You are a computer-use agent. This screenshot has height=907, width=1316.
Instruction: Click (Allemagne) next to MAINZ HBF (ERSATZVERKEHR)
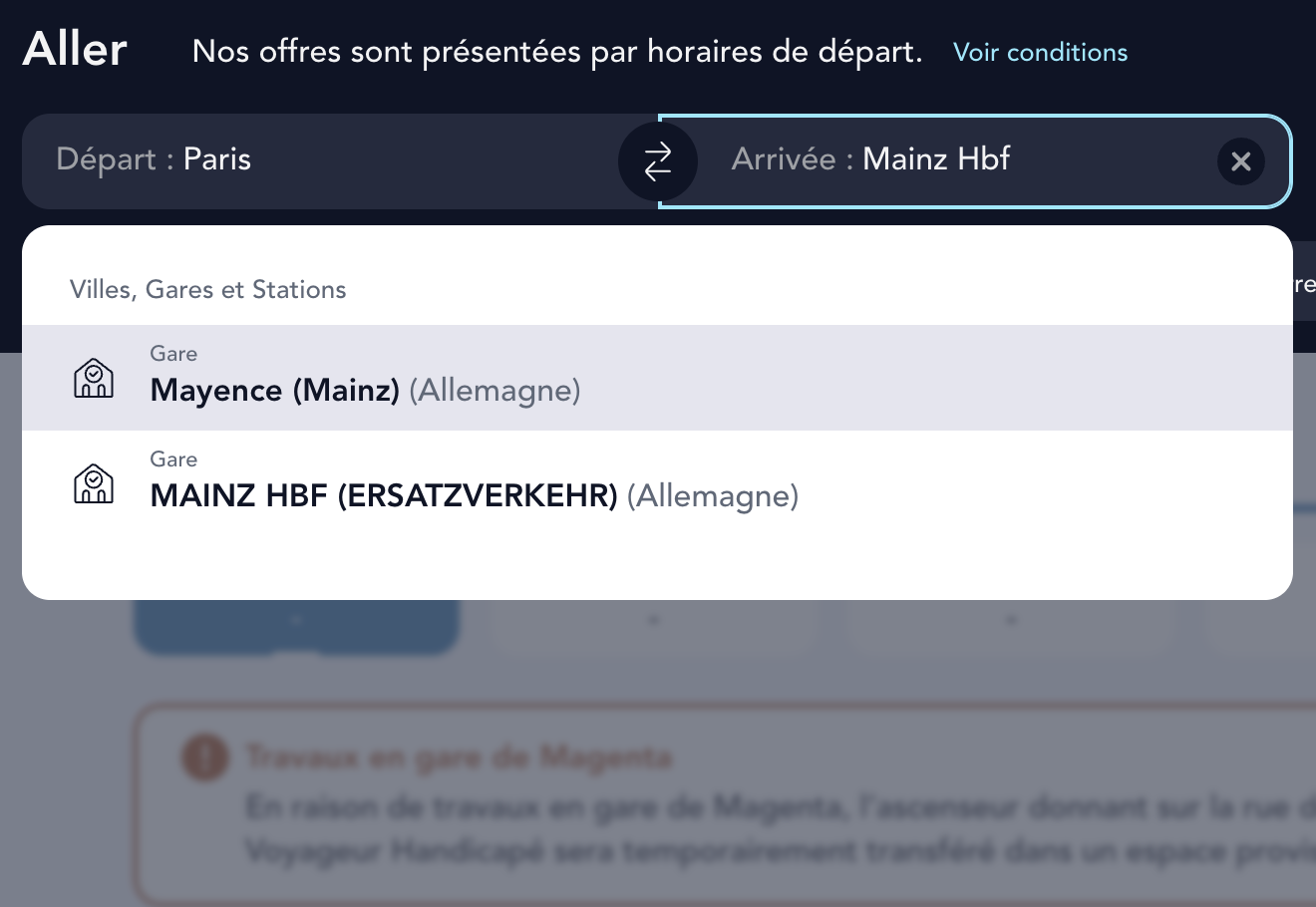pos(713,496)
